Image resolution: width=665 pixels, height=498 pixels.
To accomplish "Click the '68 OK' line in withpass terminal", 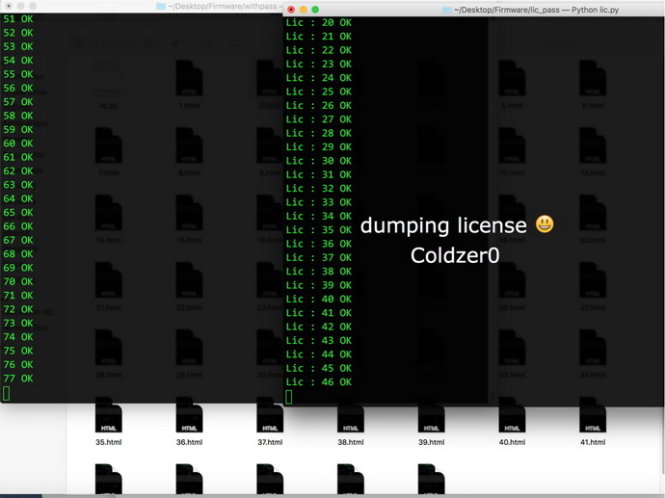I will 18,254.
